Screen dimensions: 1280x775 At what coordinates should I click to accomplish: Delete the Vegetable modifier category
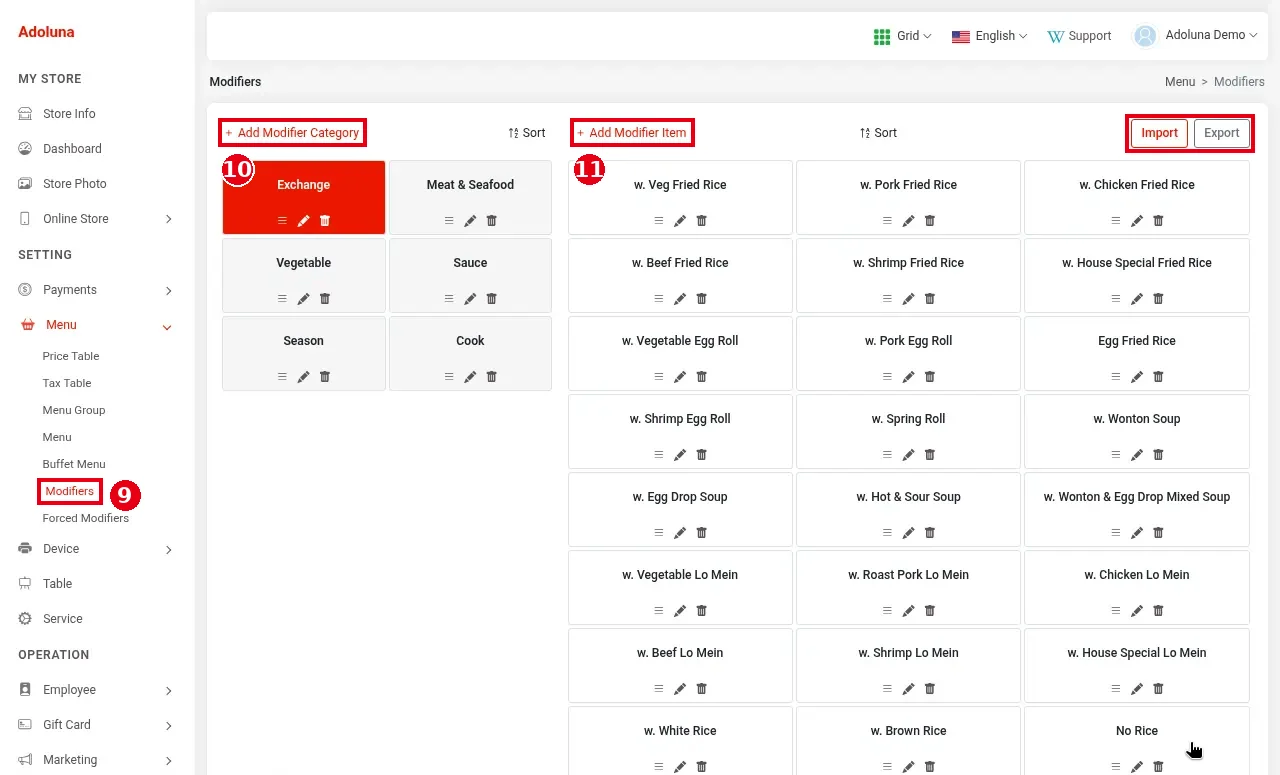[x=325, y=298]
